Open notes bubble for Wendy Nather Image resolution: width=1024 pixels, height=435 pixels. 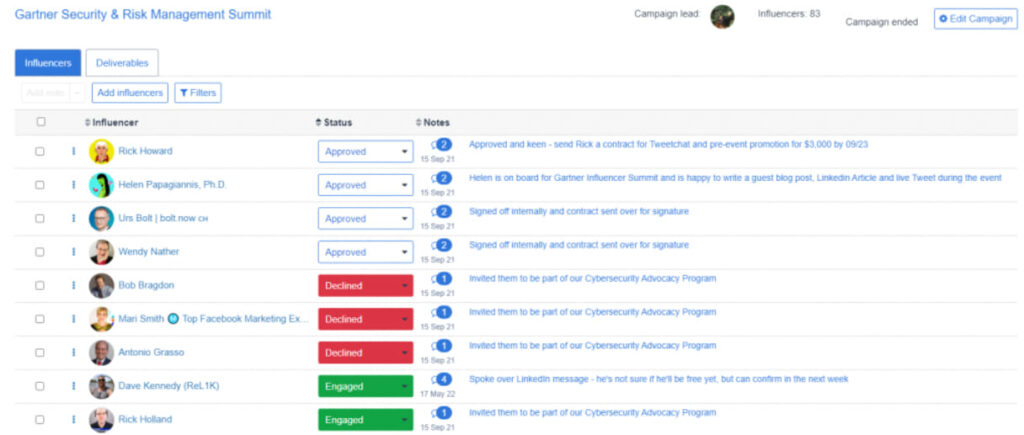pyautogui.click(x=441, y=246)
